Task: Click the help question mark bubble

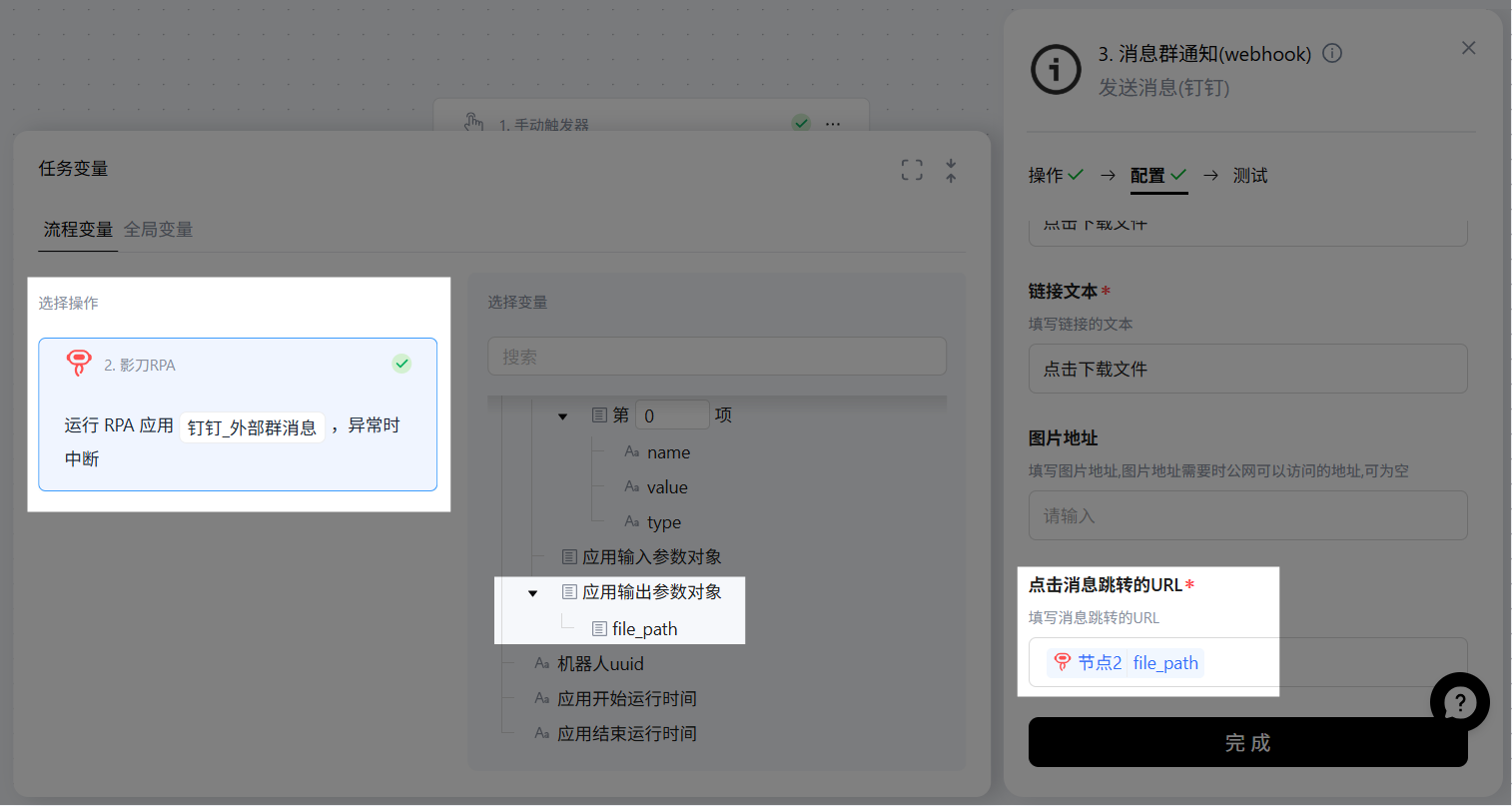Action: coord(1459,702)
